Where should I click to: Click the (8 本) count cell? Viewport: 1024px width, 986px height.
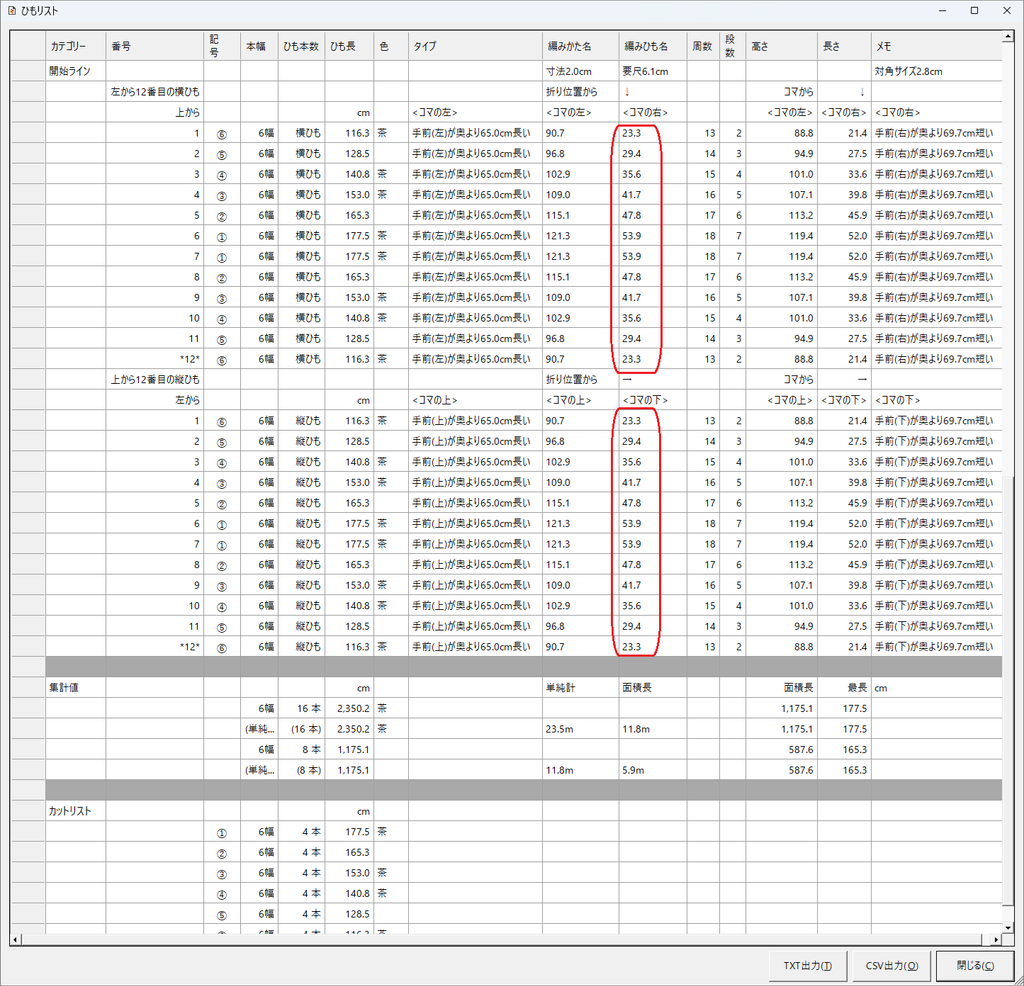click(302, 770)
